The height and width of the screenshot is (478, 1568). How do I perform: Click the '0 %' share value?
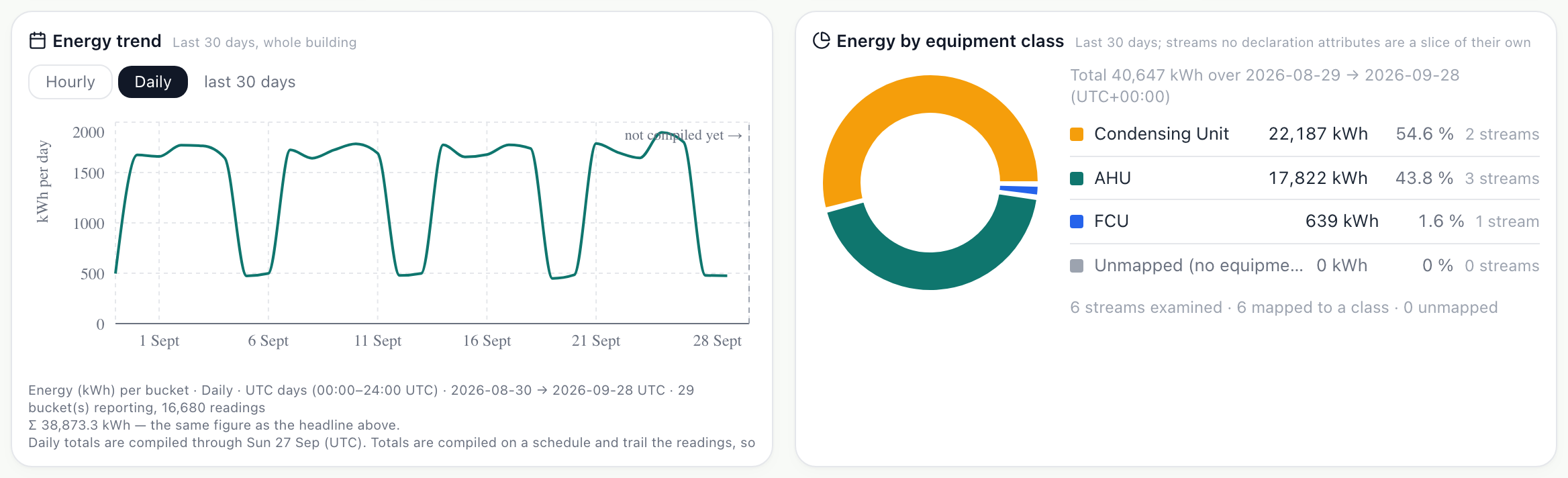tap(1438, 265)
